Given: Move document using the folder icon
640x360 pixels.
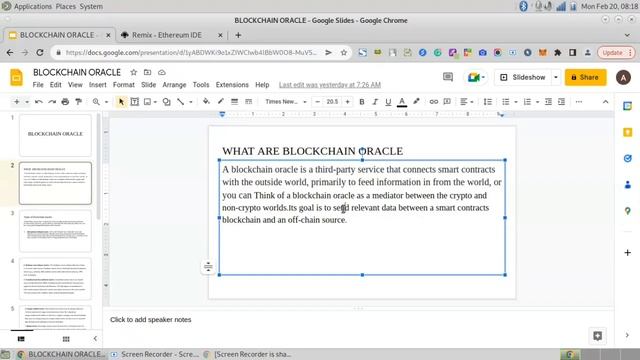Looking at the screenshot, I should tap(147, 72).
